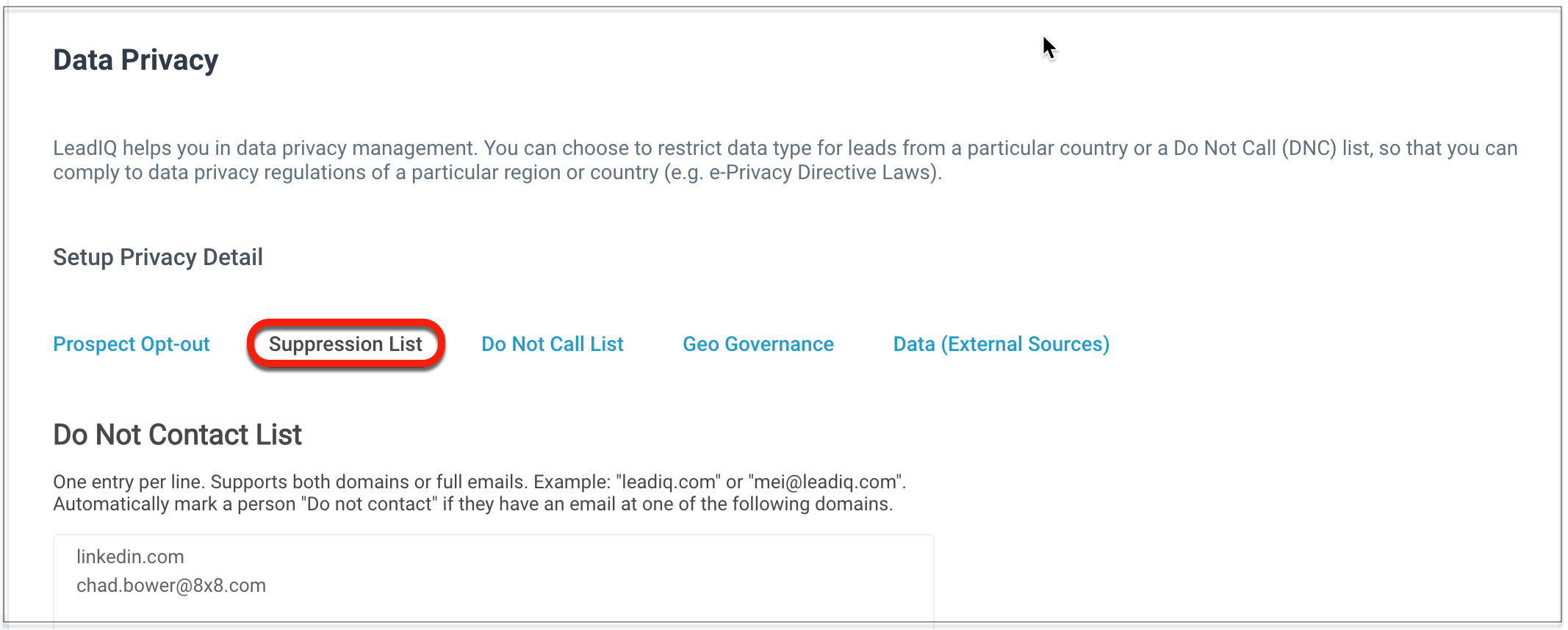Click the "mei@leadiq.com" example email text
The image size is (1568, 630).
(x=825, y=482)
